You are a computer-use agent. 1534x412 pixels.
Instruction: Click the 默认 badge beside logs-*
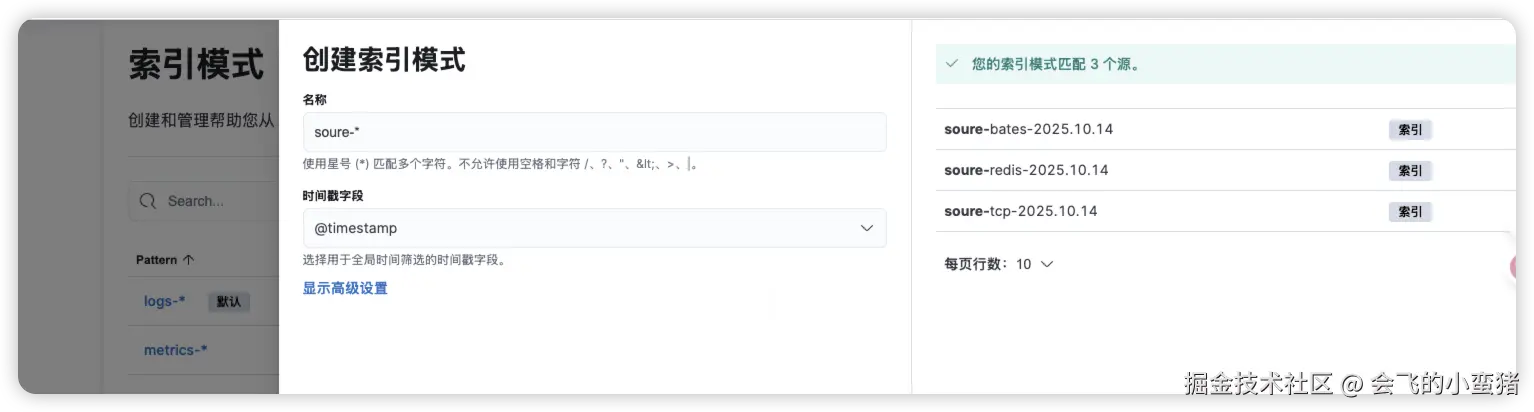229,301
